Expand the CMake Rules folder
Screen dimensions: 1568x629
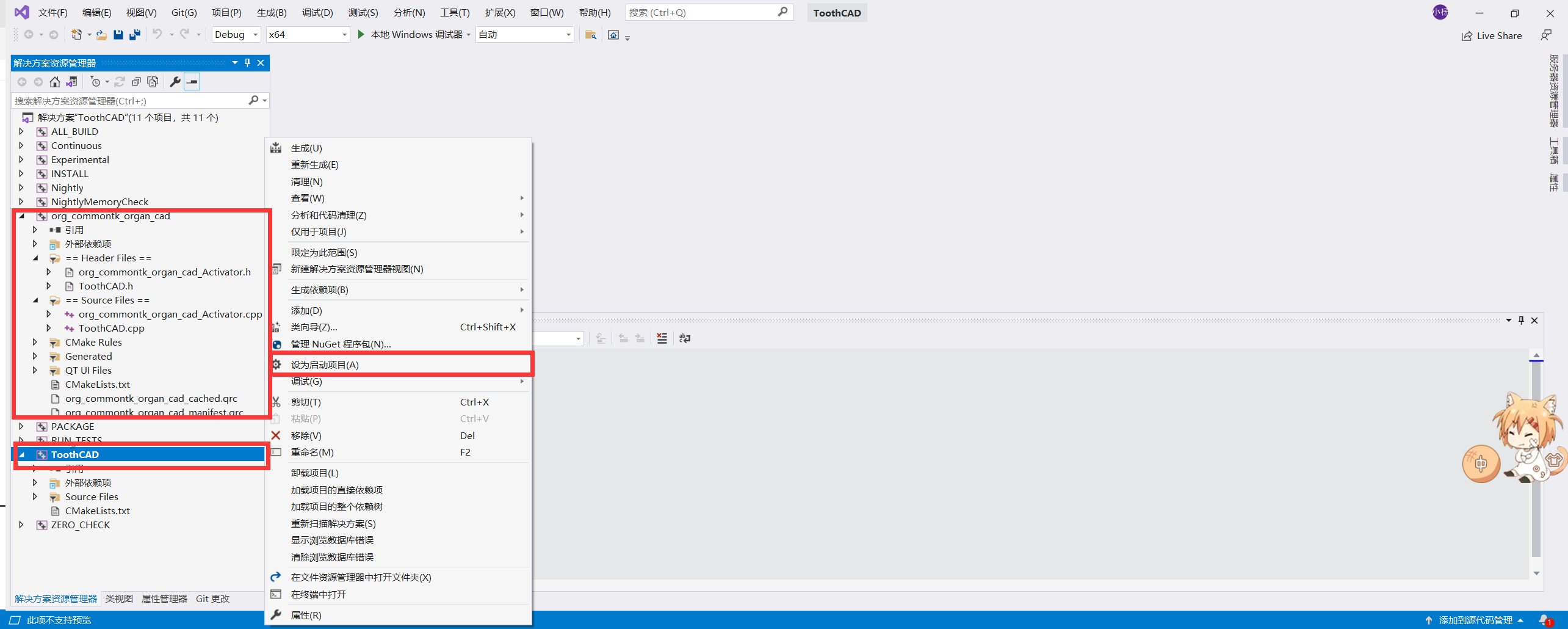click(35, 342)
